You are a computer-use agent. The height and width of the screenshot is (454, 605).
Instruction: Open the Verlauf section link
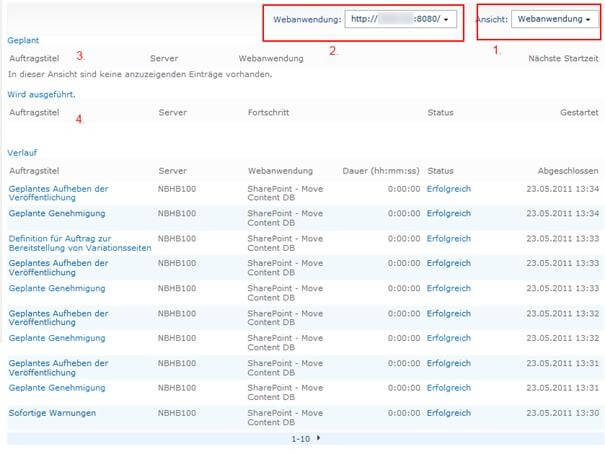tap(24, 154)
